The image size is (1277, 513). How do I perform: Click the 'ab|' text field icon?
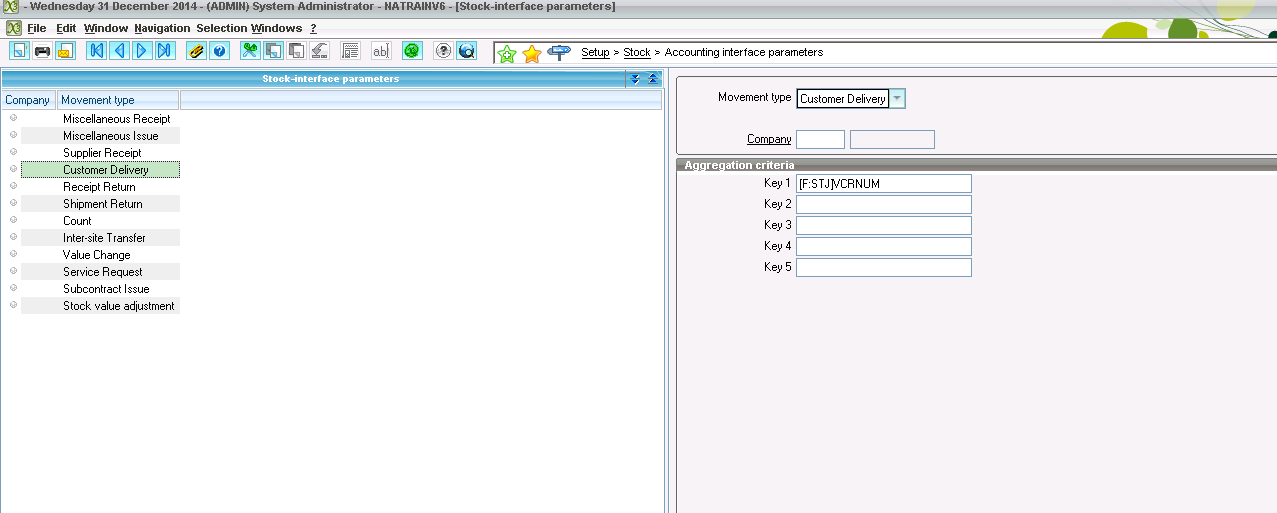tap(381, 50)
